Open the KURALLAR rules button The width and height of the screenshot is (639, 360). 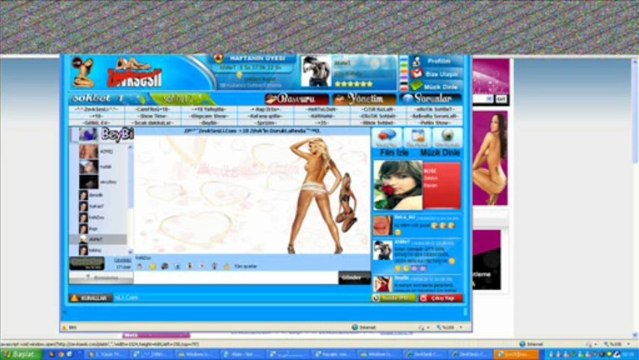[x=90, y=298]
